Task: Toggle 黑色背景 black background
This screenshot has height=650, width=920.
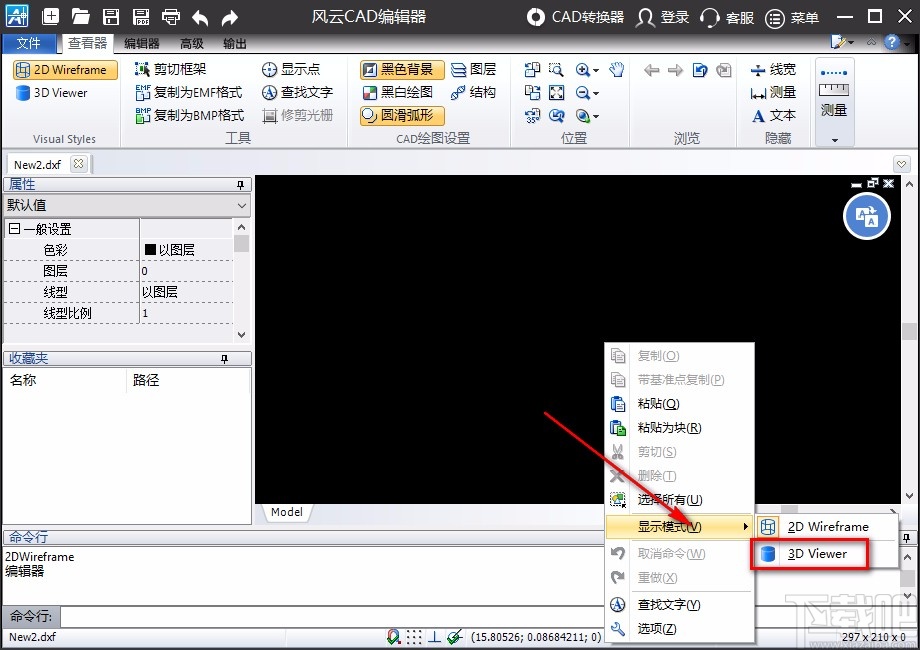Action: (x=401, y=70)
